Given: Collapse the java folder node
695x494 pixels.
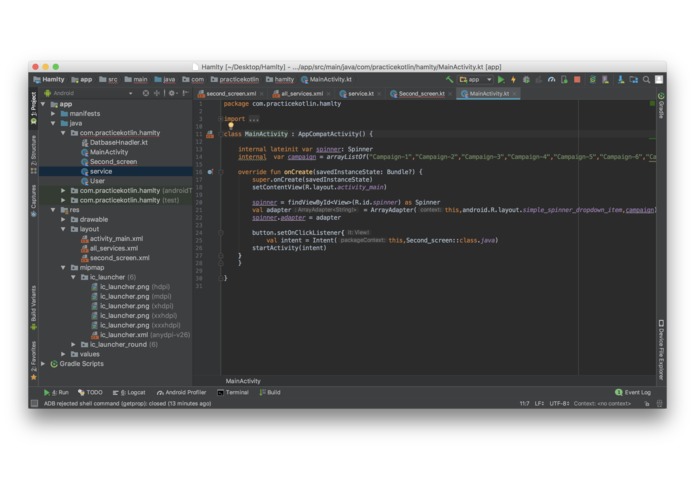Looking at the screenshot, I should pyautogui.click(x=53, y=124).
